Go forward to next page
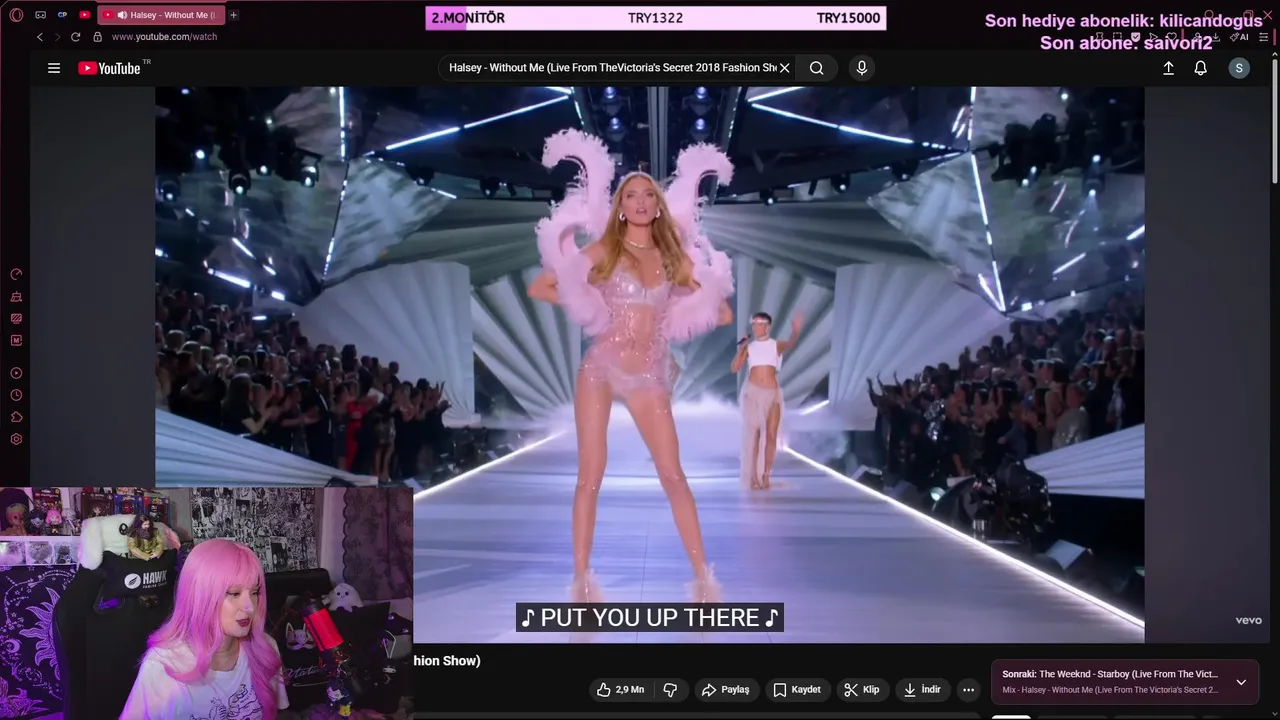The width and height of the screenshot is (1280, 720). [x=57, y=36]
